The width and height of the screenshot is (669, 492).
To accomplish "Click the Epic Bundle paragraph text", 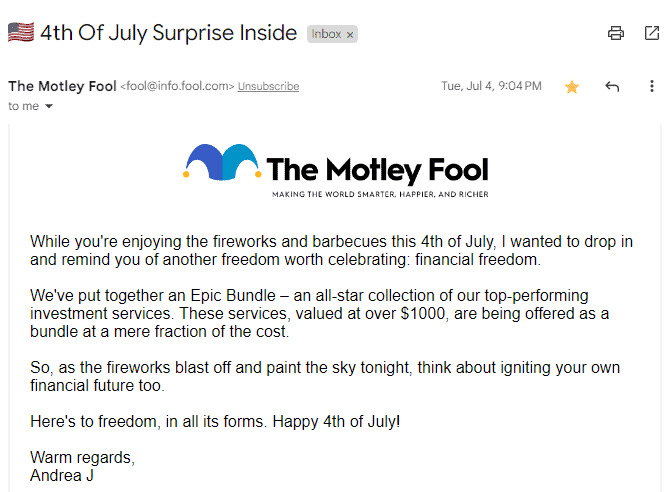I will [x=320, y=313].
